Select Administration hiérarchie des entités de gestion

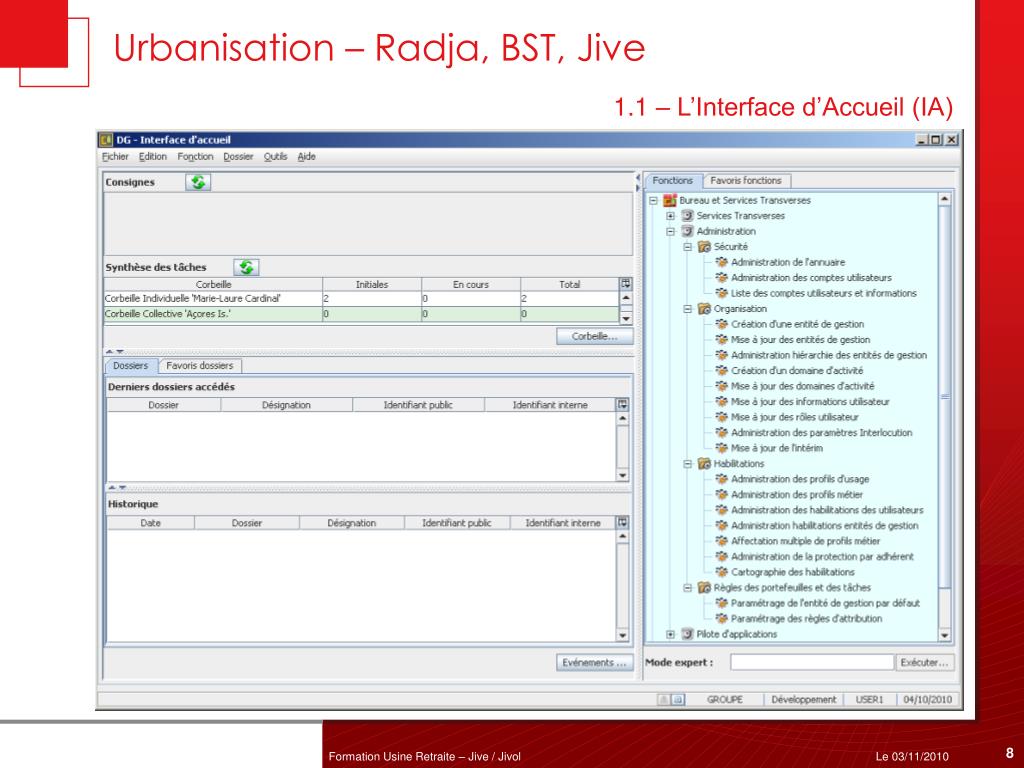point(829,355)
